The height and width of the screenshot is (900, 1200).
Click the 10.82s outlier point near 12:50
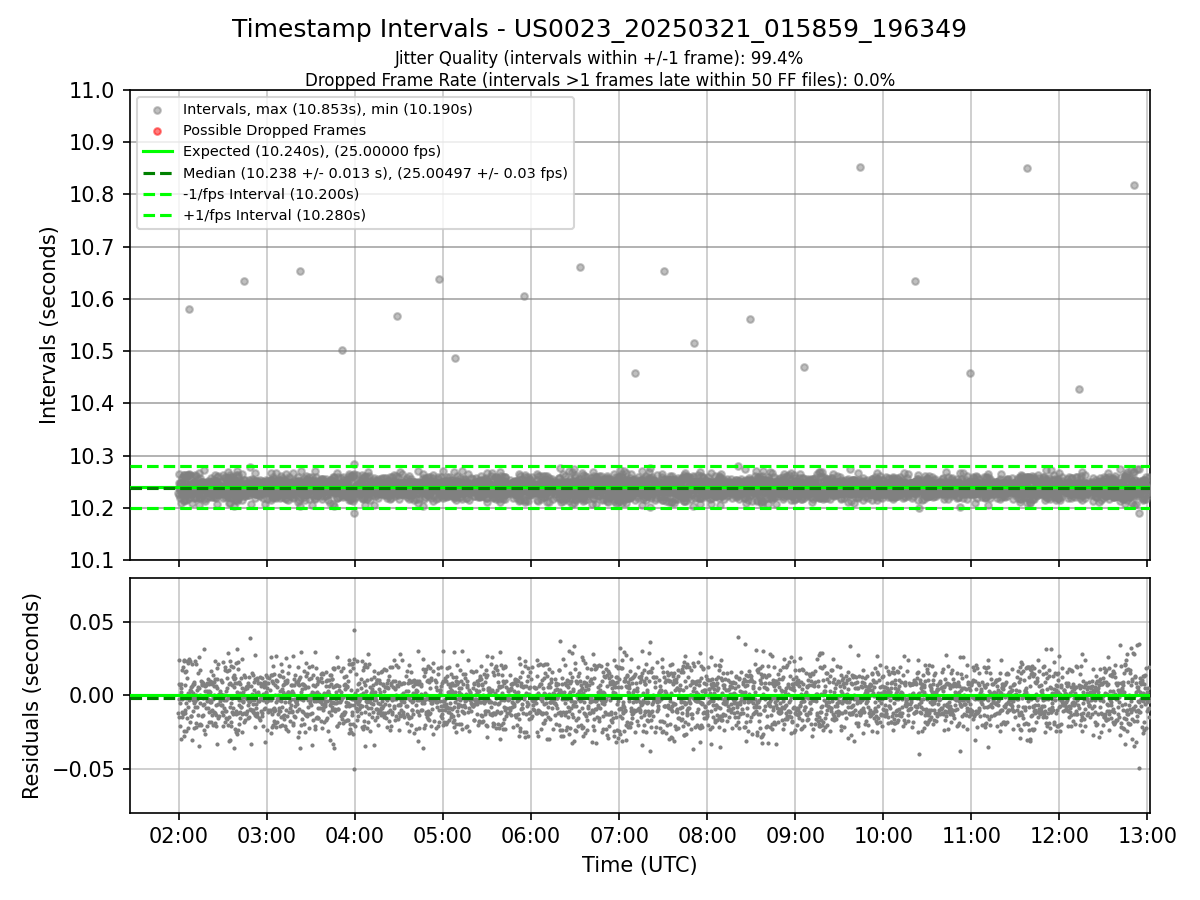pyautogui.click(x=1134, y=185)
